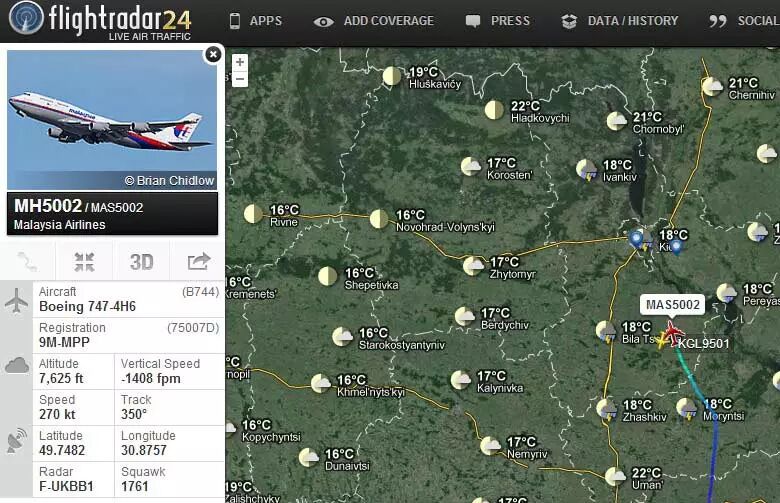Click the Flightradar24 radar logo
Image resolution: width=780 pixels, height=503 pixels.
click(x=27, y=17)
